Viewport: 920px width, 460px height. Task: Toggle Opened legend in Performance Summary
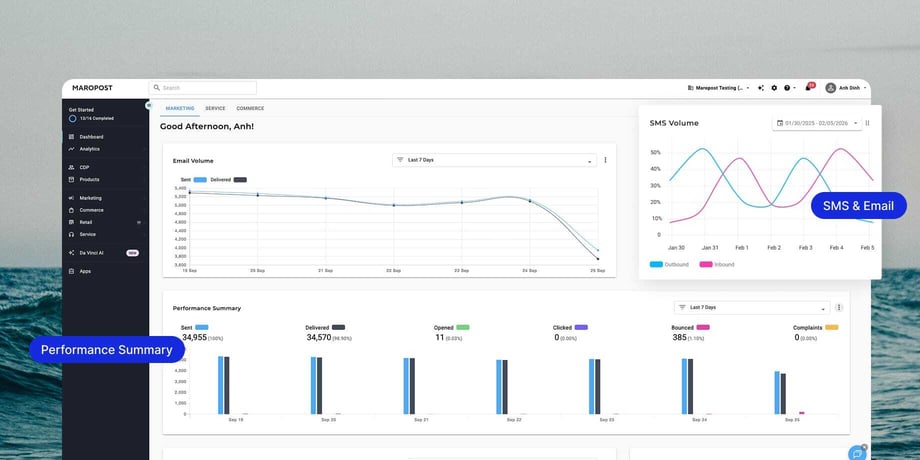click(452, 327)
